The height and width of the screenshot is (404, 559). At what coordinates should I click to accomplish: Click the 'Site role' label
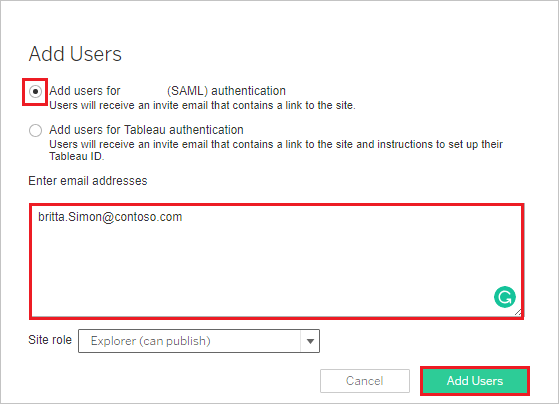(50, 340)
